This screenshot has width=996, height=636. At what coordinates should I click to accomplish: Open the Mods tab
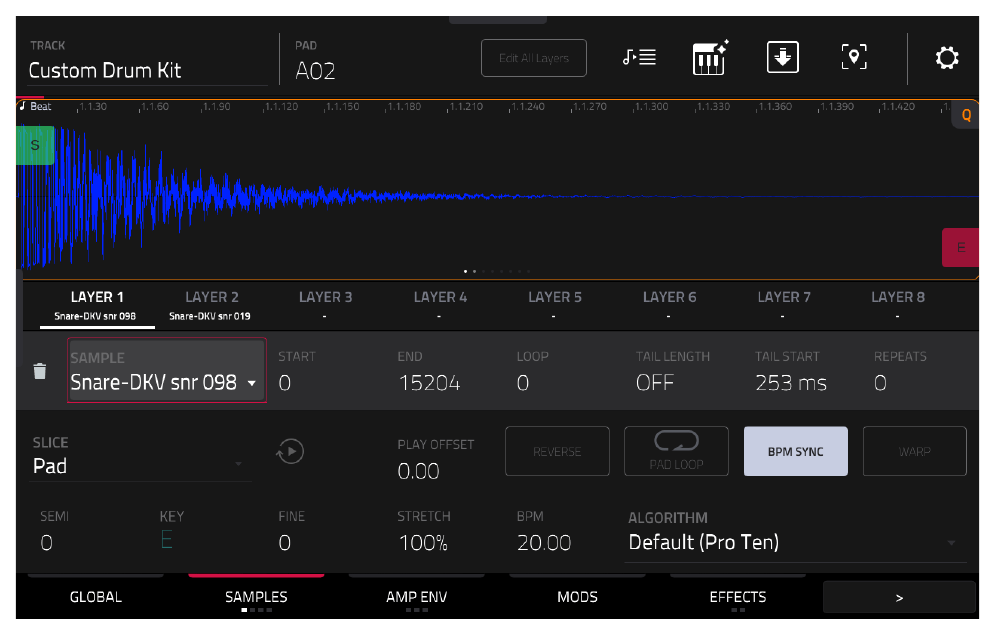[577, 597]
